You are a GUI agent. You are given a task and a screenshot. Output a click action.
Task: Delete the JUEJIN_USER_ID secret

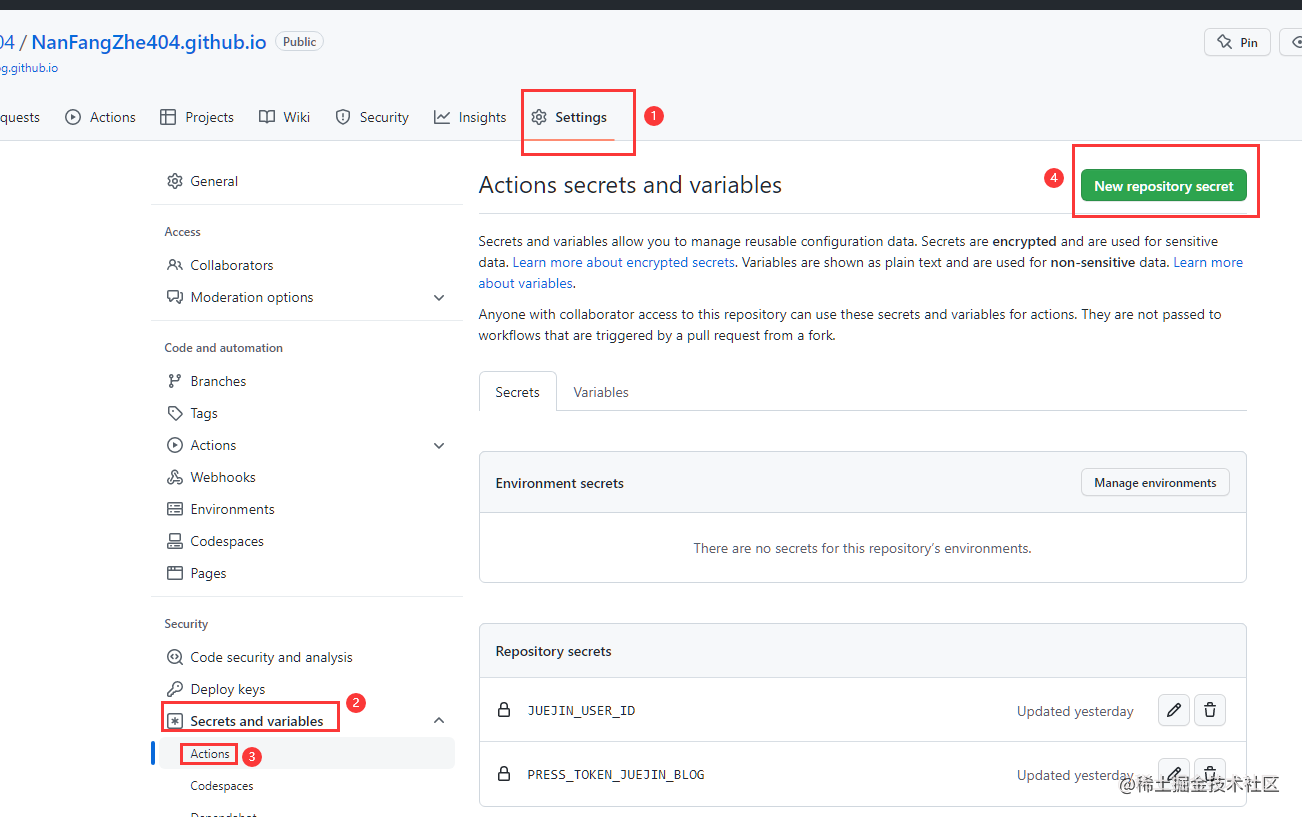pos(1210,710)
